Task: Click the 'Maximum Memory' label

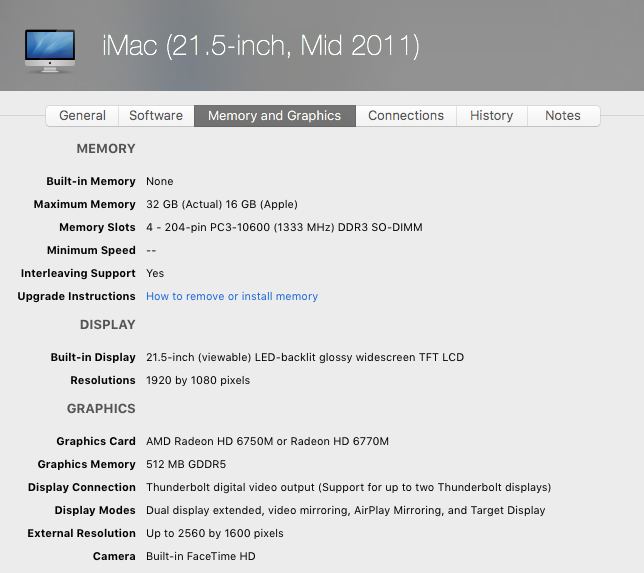Action: click(x=85, y=204)
